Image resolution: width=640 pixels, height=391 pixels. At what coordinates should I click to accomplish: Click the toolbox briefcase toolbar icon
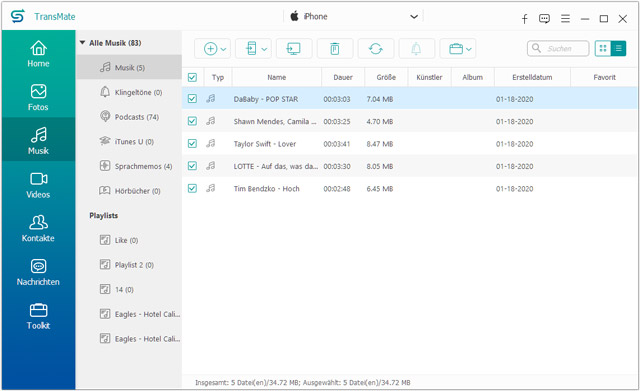(x=456, y=49)
